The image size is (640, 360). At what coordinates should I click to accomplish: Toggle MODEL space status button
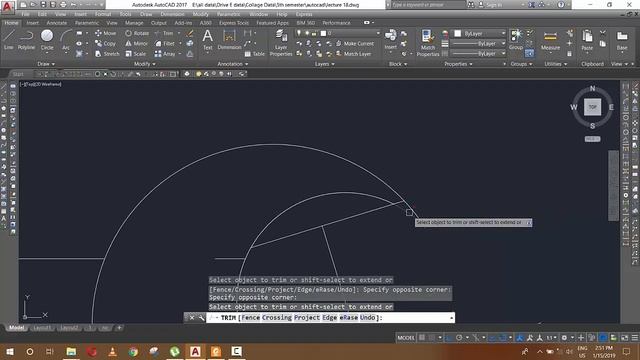coord(406,338)
